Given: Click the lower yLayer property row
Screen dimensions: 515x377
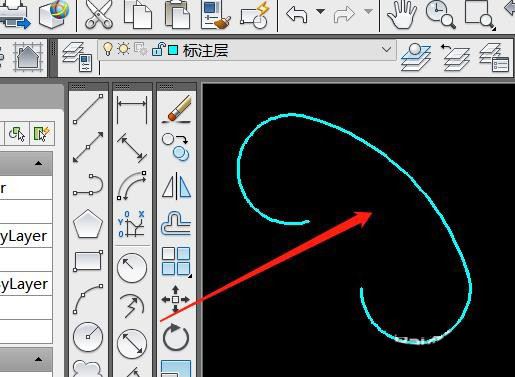Looking at the screenshot, I should (x=26, y=284).
